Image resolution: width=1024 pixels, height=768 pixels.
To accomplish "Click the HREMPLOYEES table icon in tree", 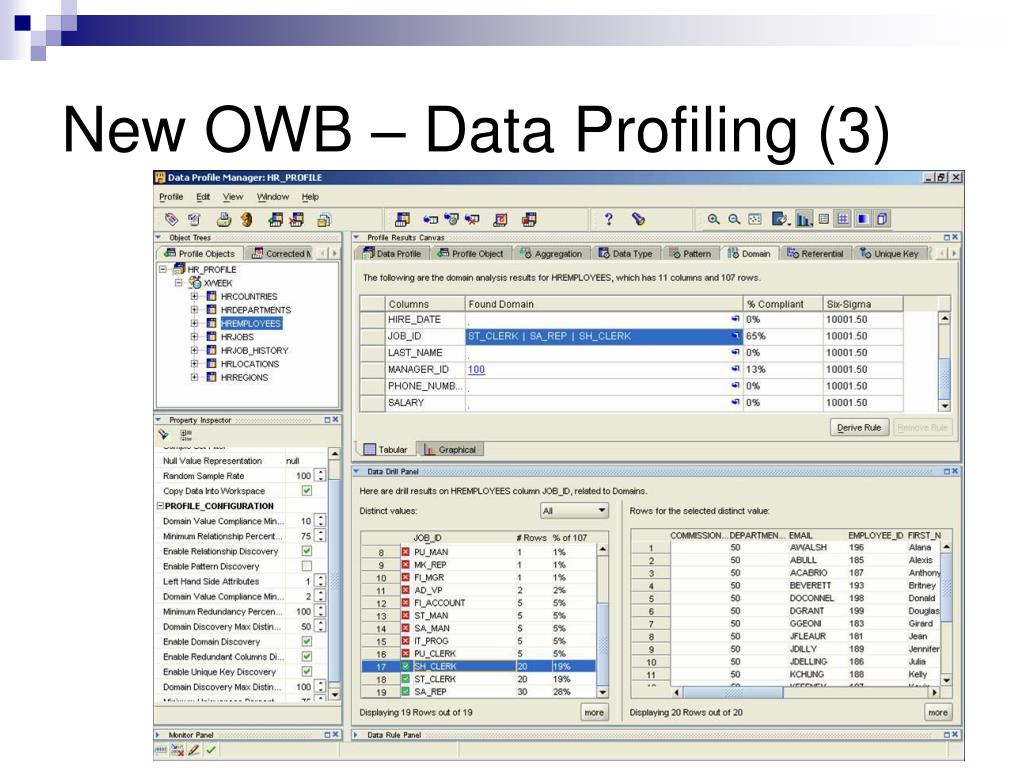I will 211,323.
